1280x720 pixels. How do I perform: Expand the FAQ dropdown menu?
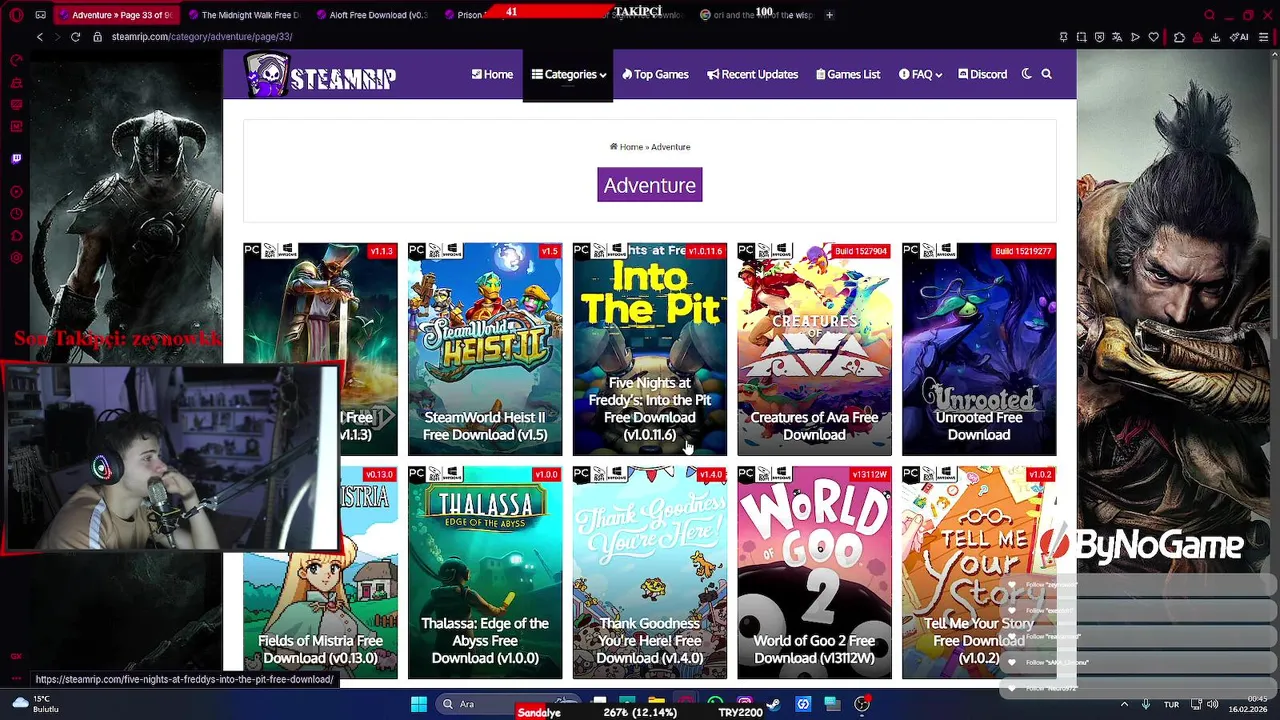tap(920, 74)
